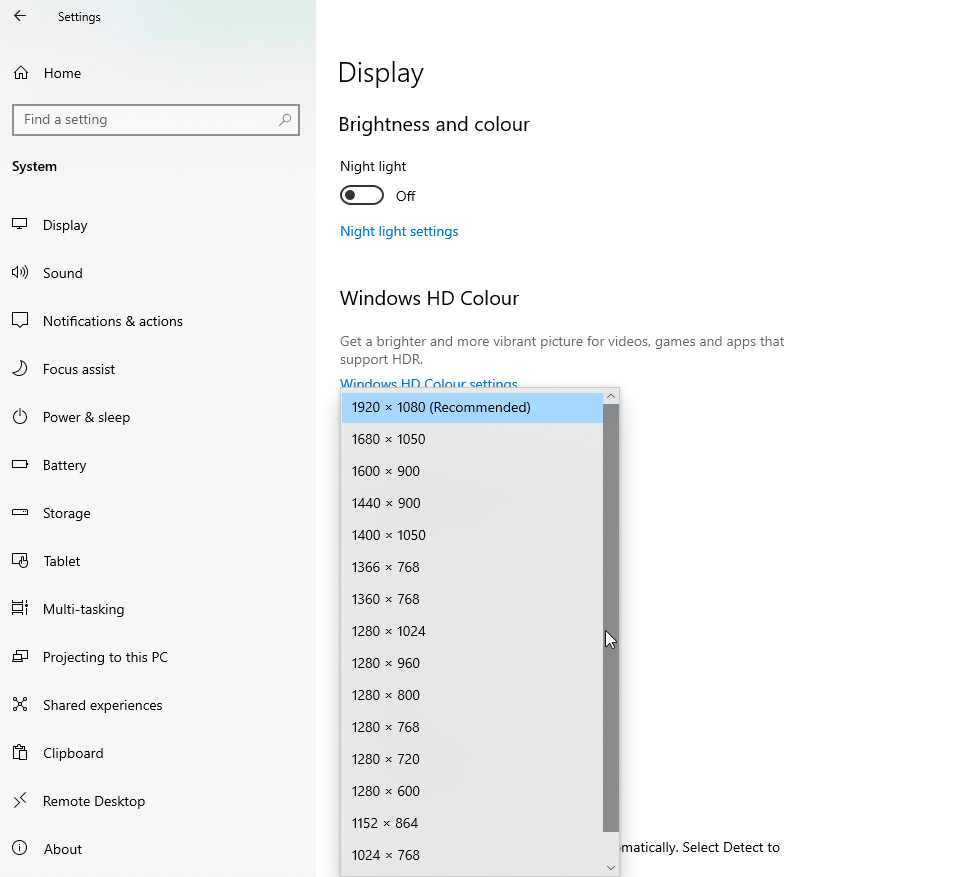Click the Focus assist moon icon
Screen dimensions: 954x877
click(x=20, y=368)
